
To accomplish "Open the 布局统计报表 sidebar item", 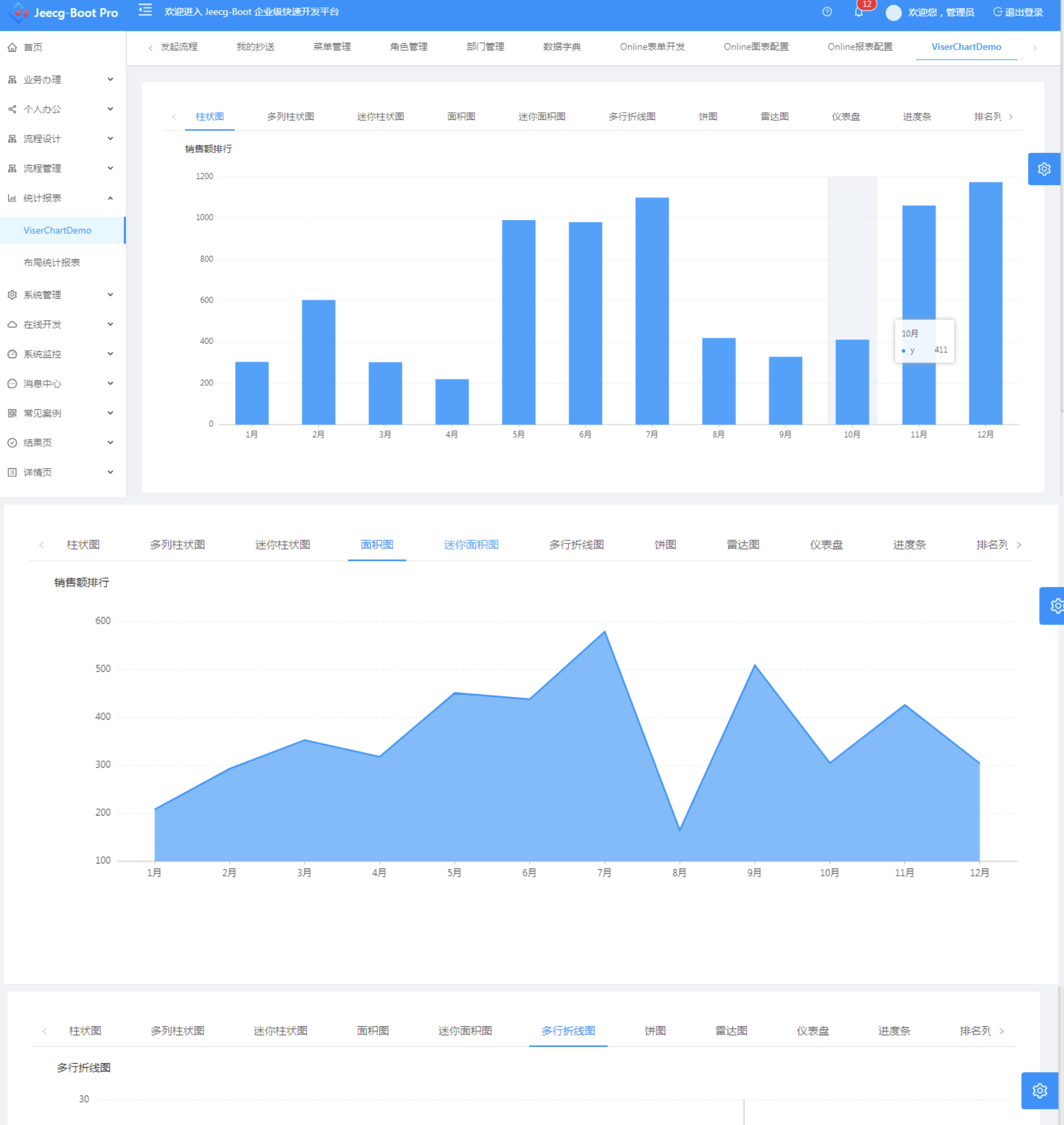I will pyautogui.click(x=52, y=263).
